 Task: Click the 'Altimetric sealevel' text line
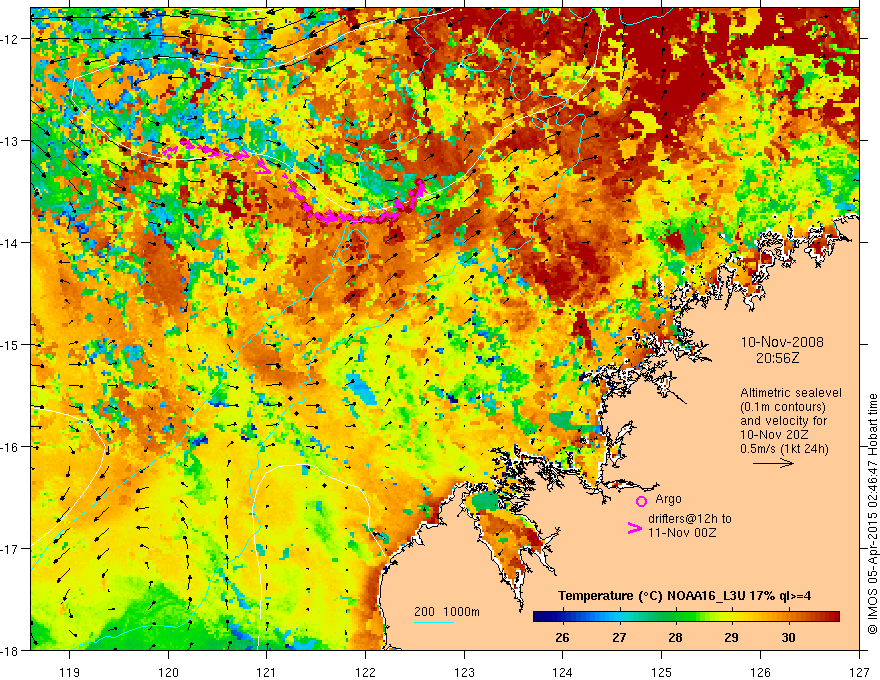pos(791,393)
